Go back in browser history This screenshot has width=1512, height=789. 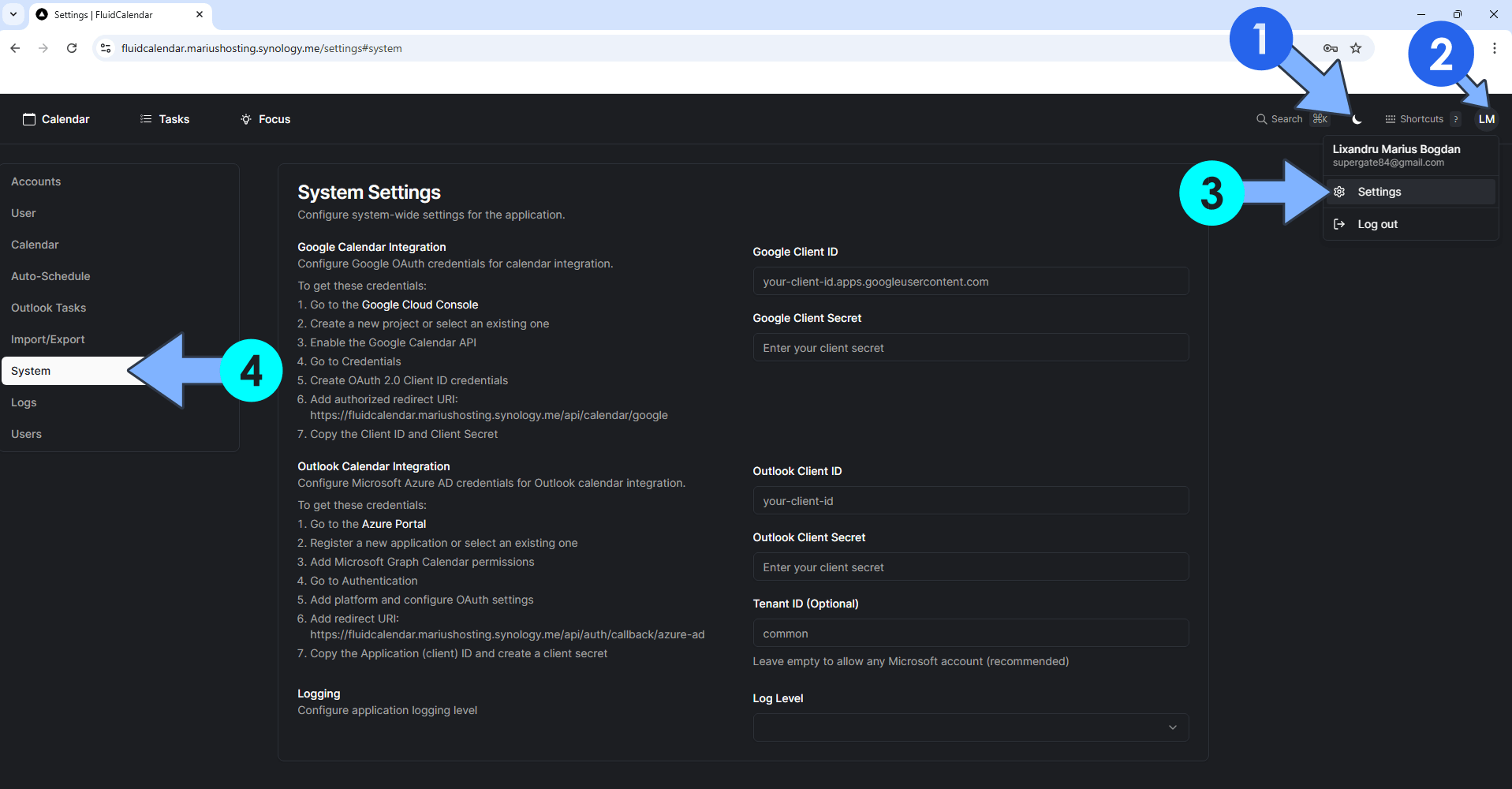click(x=15, y=48)
